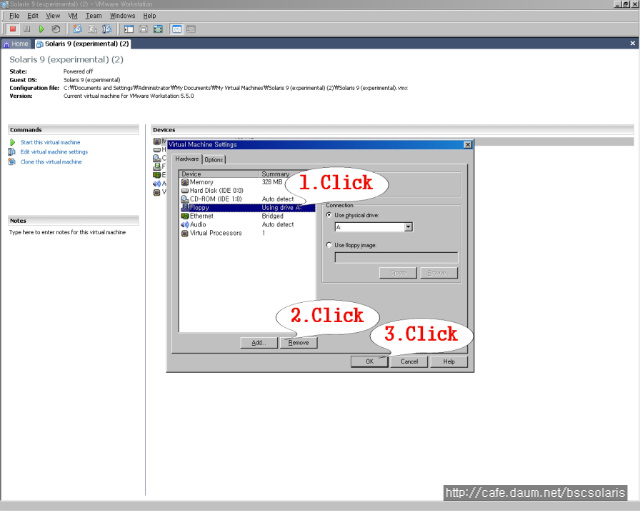Click Edit virtual machine settings link
This screenshot has width=640, height=511.
click(54, 152)
